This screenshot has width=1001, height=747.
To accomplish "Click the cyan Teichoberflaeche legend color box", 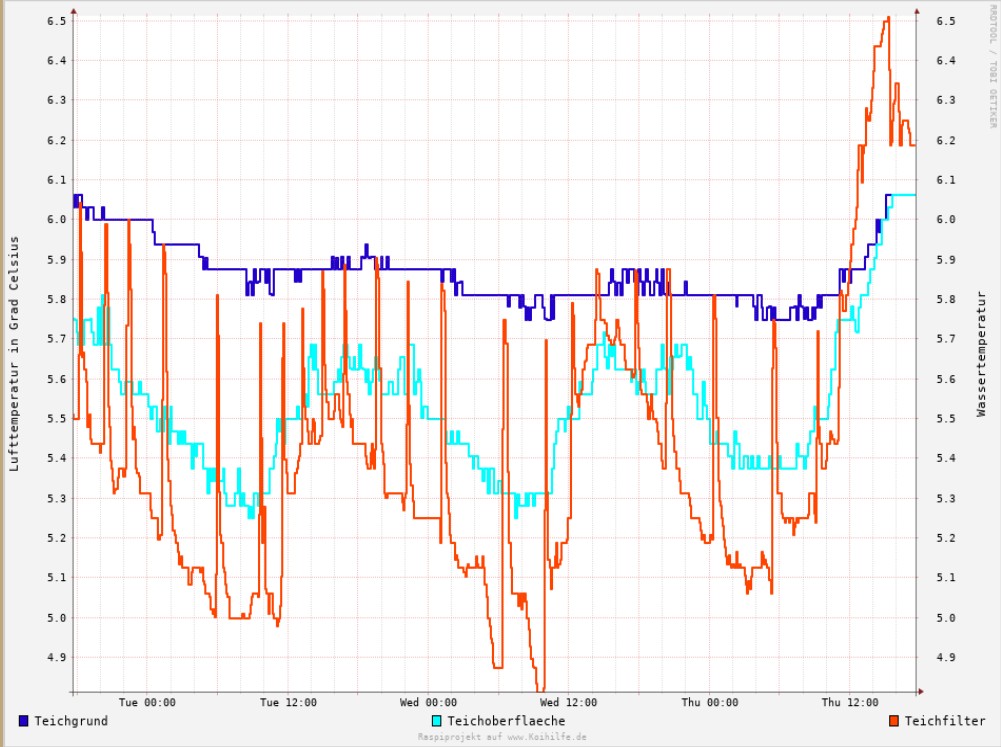I will point(437,721).
